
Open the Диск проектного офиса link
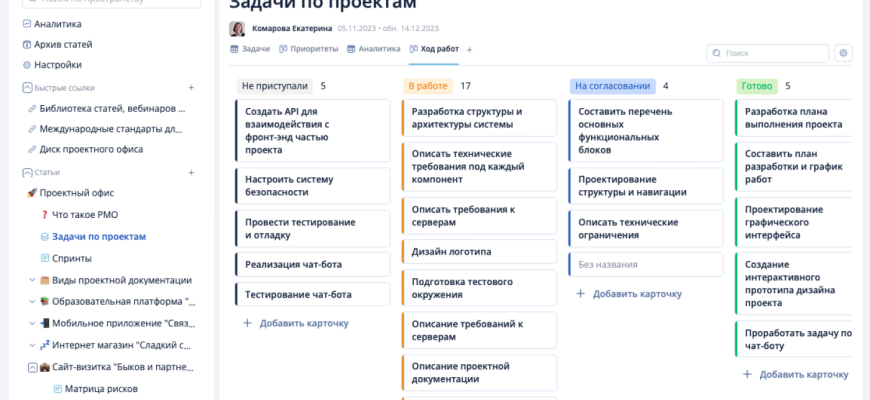coord(91,149)
